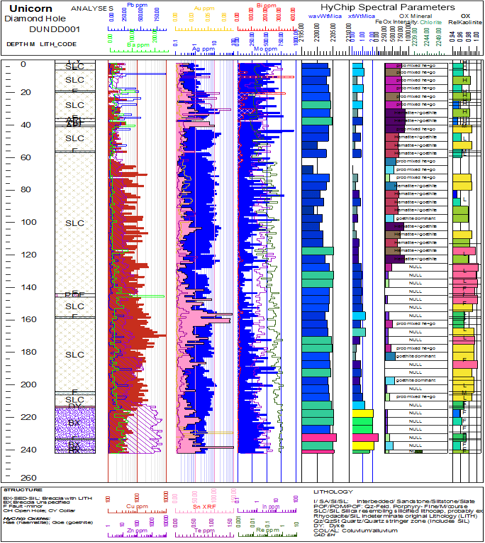Image resolution: width=485 pixels, height=543 pixels.
Task: Click the Unicorn title text
Action: click(x=30, y=9)
